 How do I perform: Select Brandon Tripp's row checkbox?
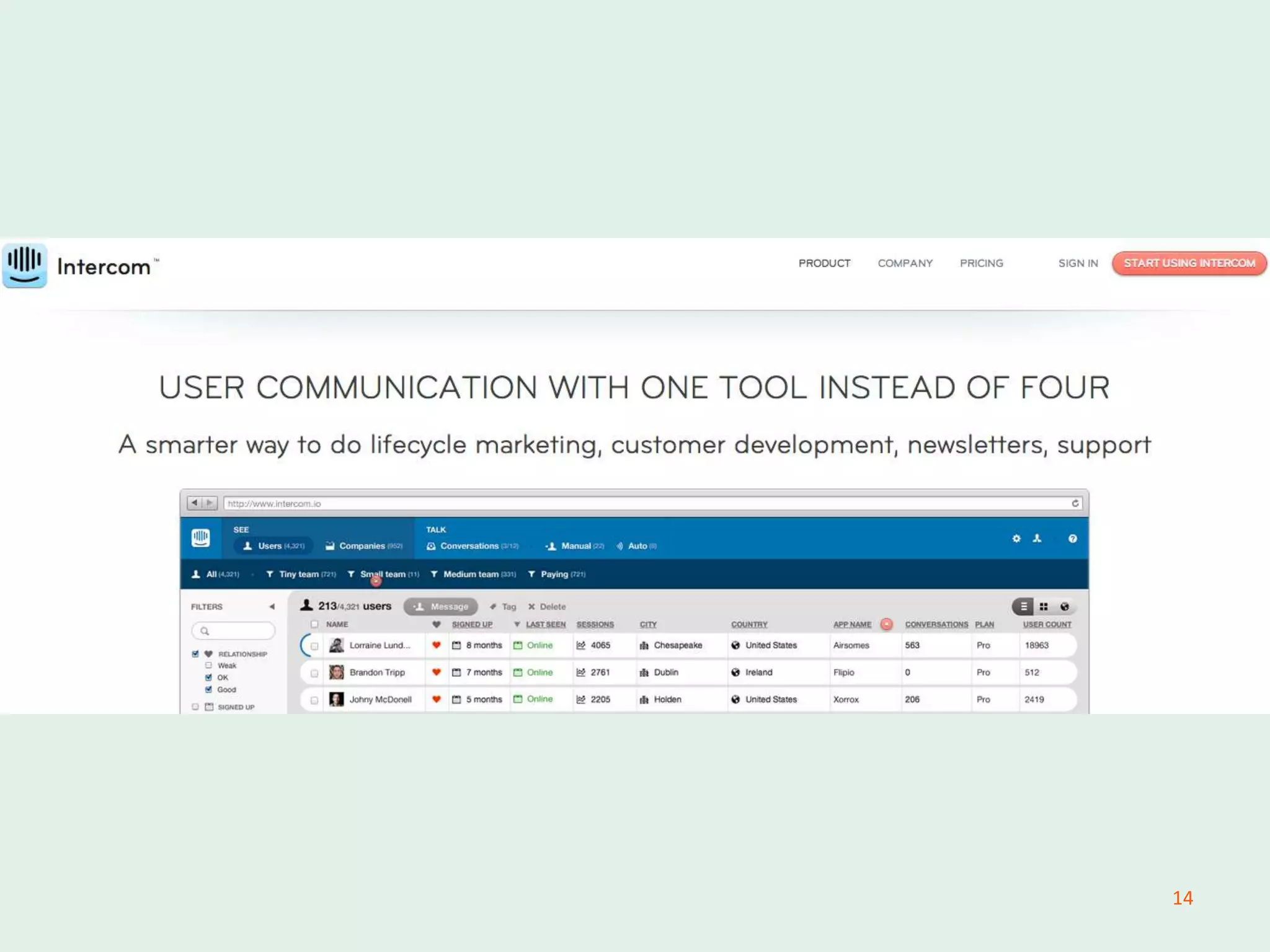pos(314,673)
